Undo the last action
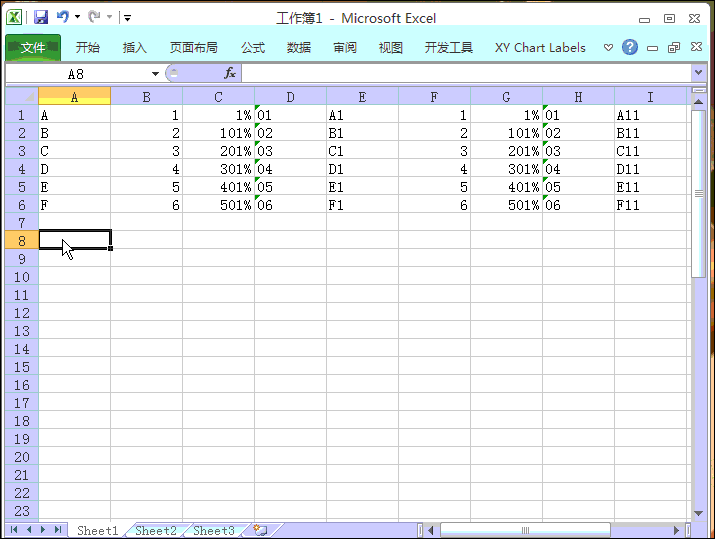This screenshot has height=539, width=715. point(62,17)
